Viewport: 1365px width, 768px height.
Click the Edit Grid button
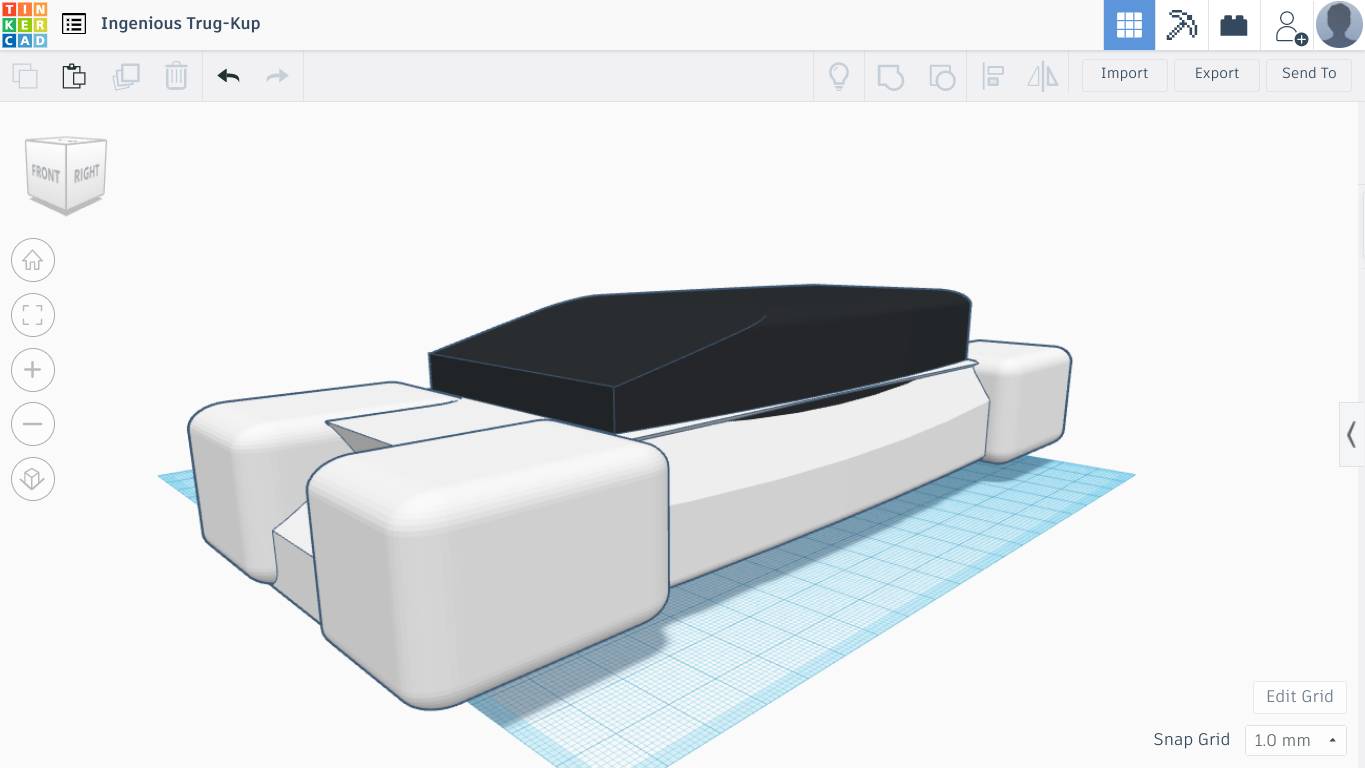click(x=1300, y=697)
